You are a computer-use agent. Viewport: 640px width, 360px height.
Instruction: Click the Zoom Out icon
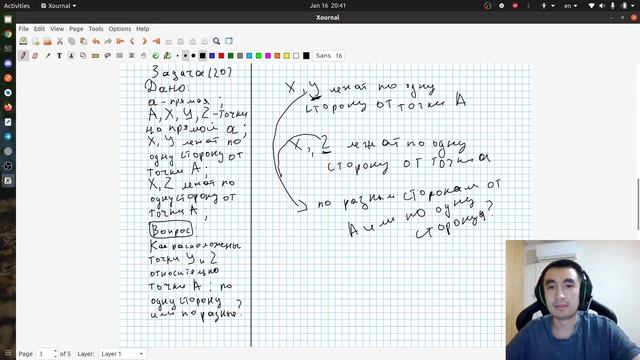point(168,41)
